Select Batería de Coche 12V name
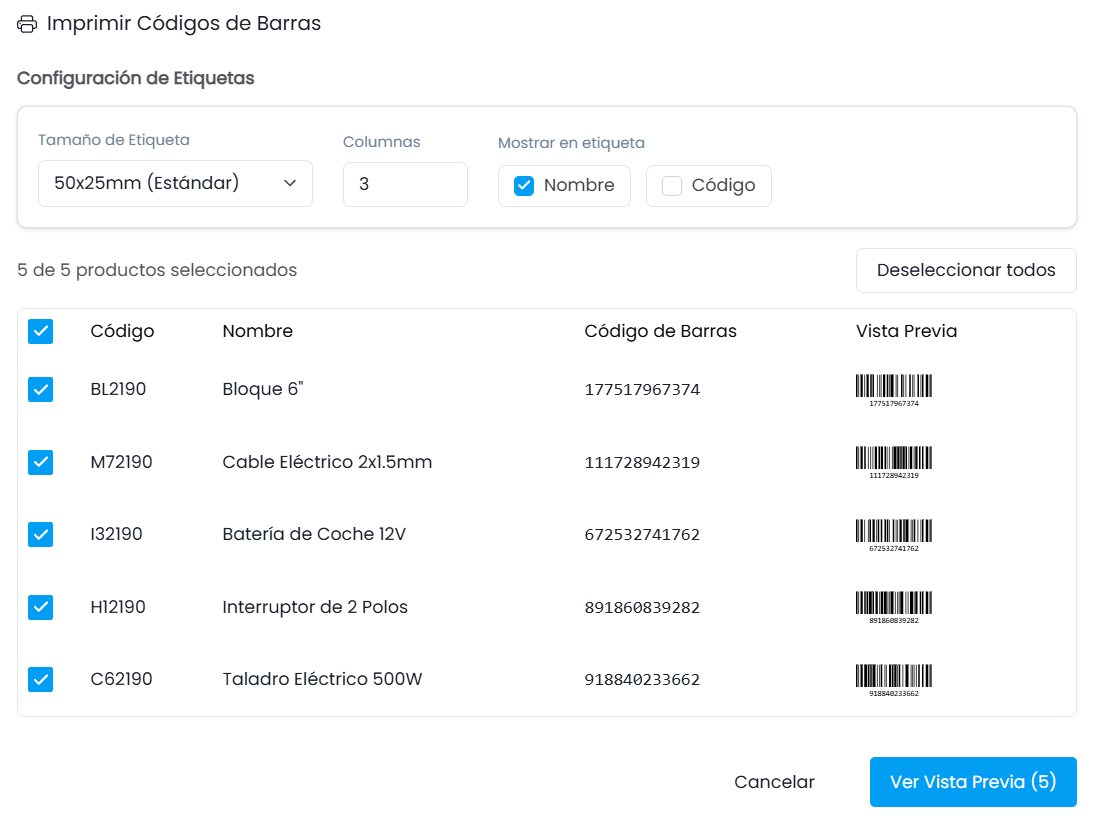 pos(314,534)
